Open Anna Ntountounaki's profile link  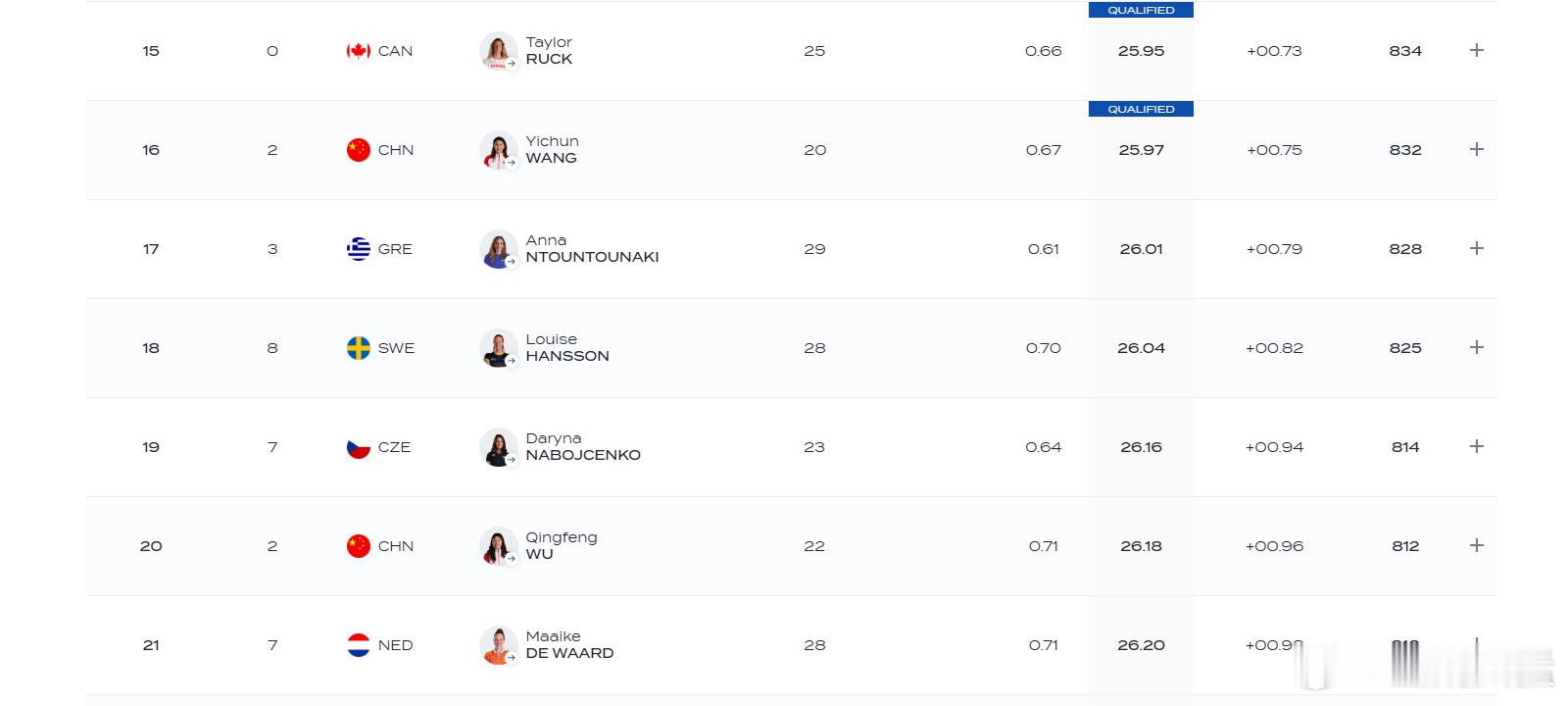[592, 249]
